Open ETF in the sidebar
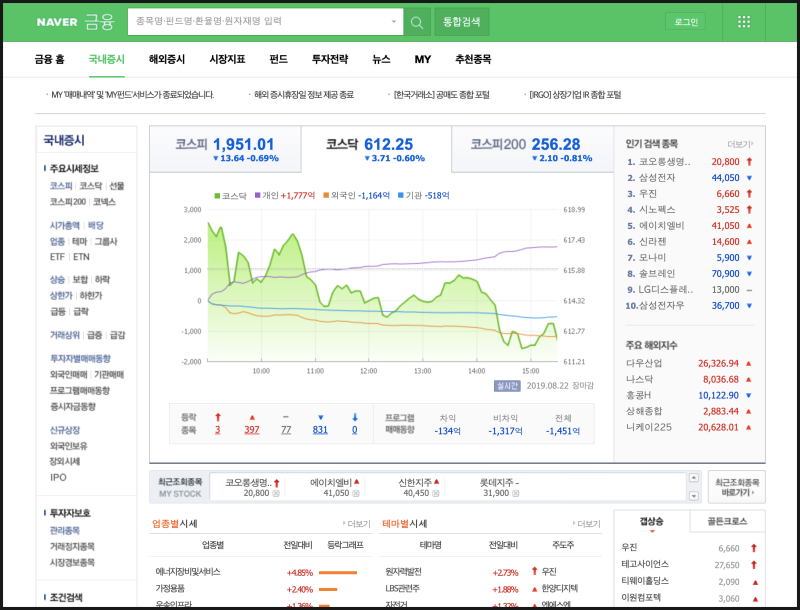The height and width of the screenshot is (610, 800). tap(57, 257)
